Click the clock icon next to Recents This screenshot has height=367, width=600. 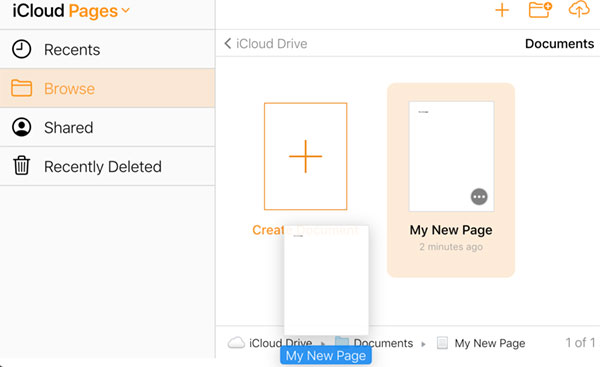[21, 49]
